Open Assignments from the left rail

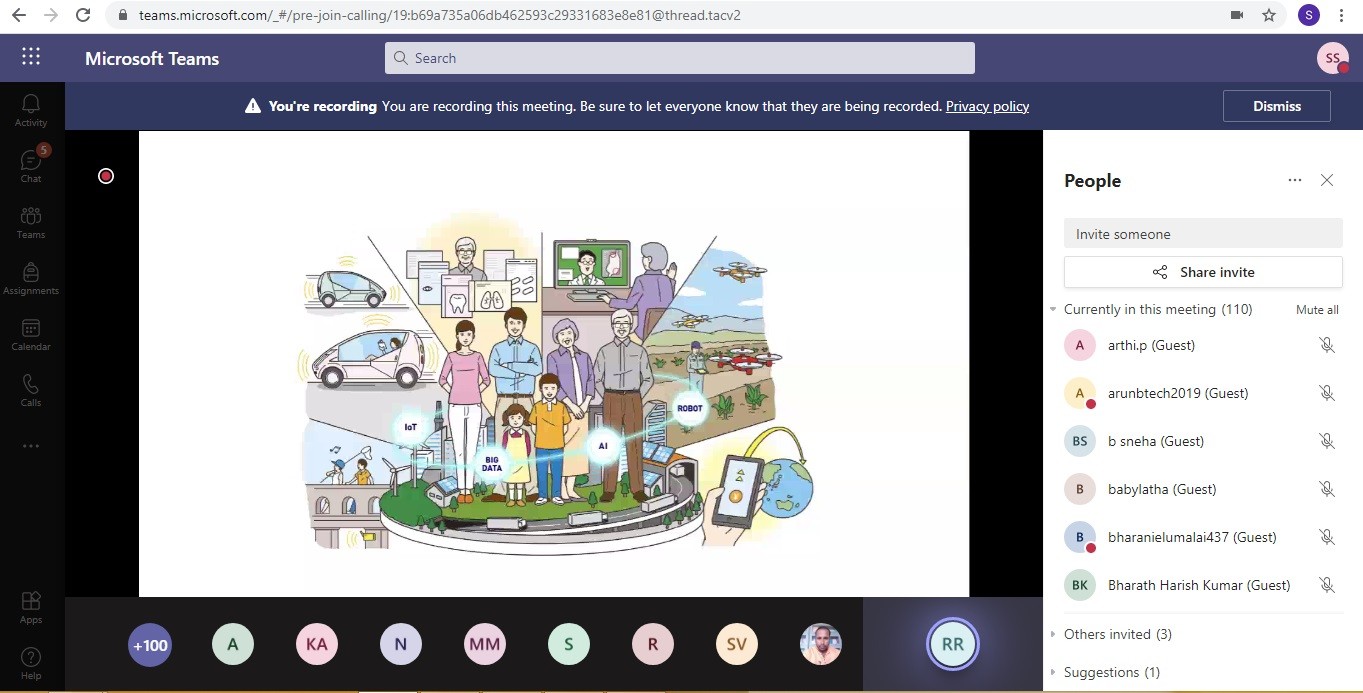click(x=31, y=277)
